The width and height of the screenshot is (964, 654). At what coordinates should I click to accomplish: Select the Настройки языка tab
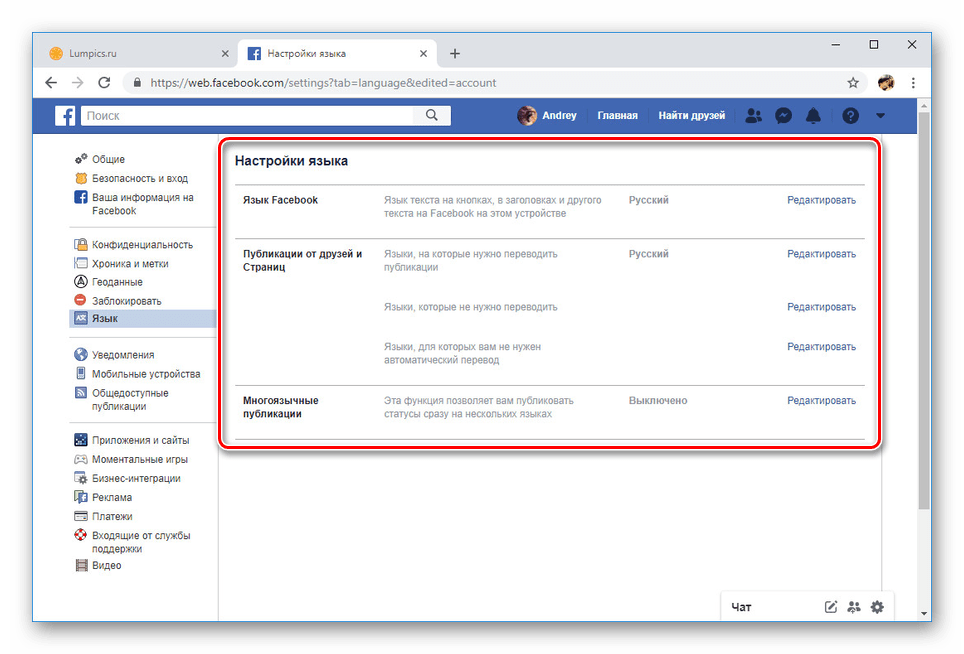pos(338,53)
